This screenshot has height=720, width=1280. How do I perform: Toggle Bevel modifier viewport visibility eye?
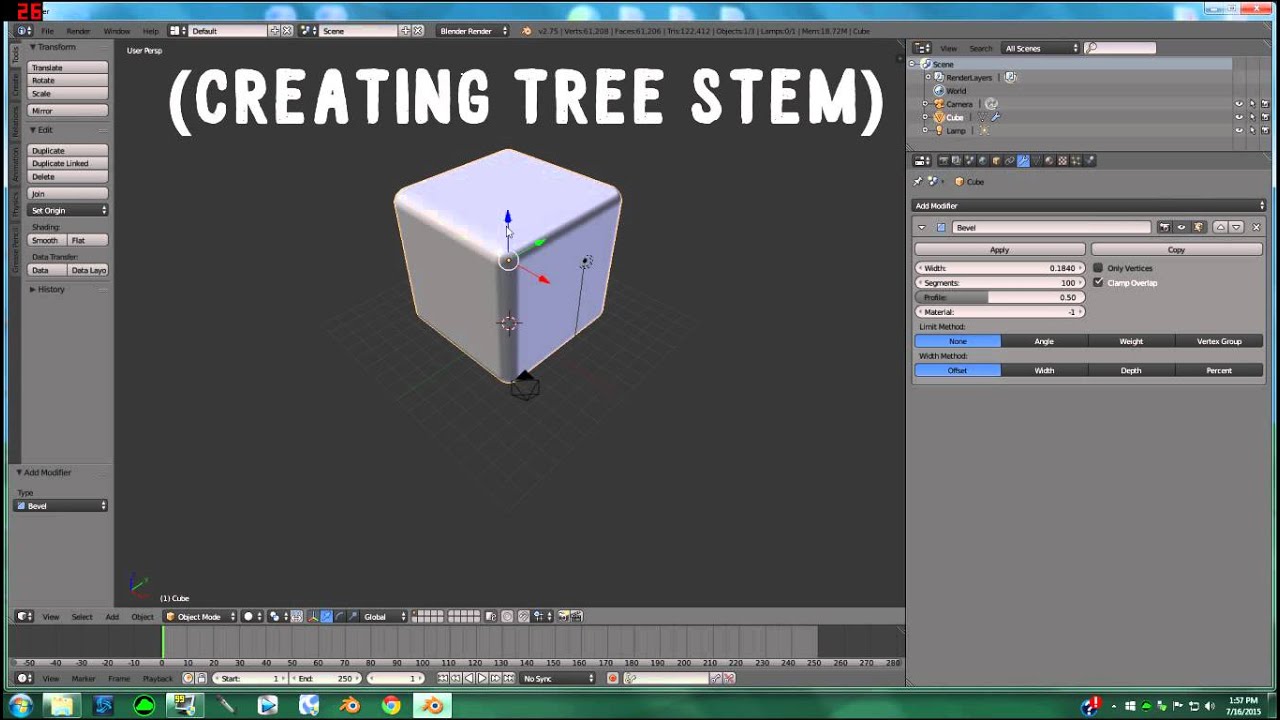[x=1181, y=227]
